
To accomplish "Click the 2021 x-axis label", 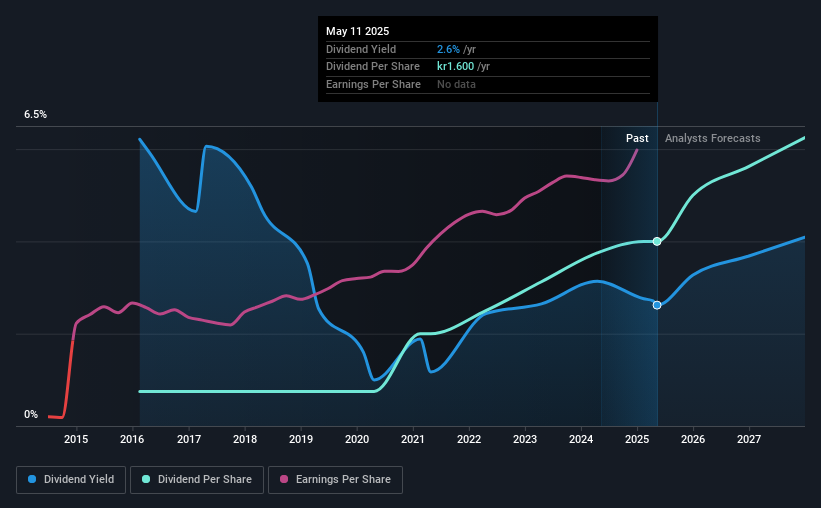I will click(413, 439).
